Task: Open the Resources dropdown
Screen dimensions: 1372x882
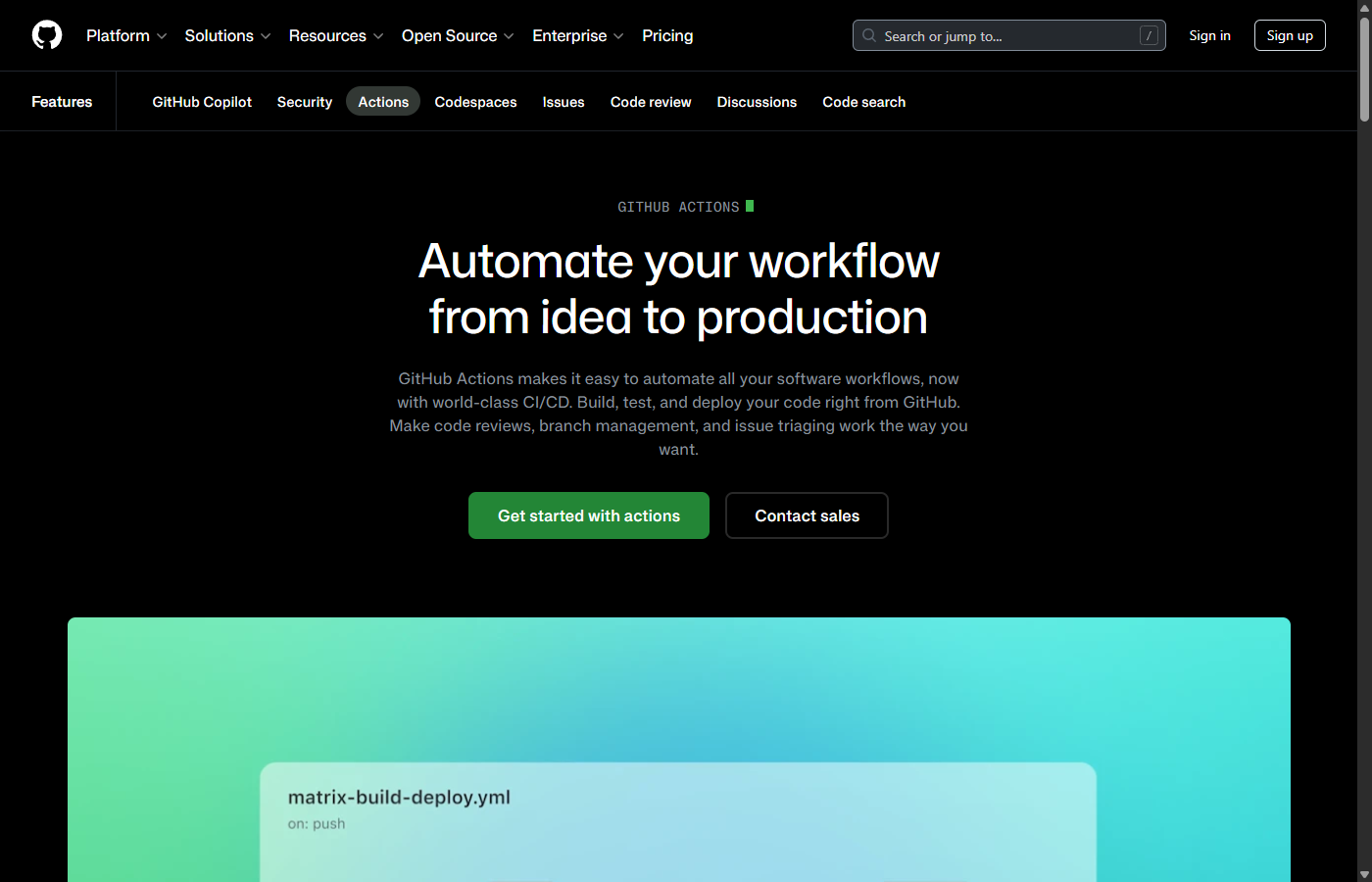Action: 328,35
